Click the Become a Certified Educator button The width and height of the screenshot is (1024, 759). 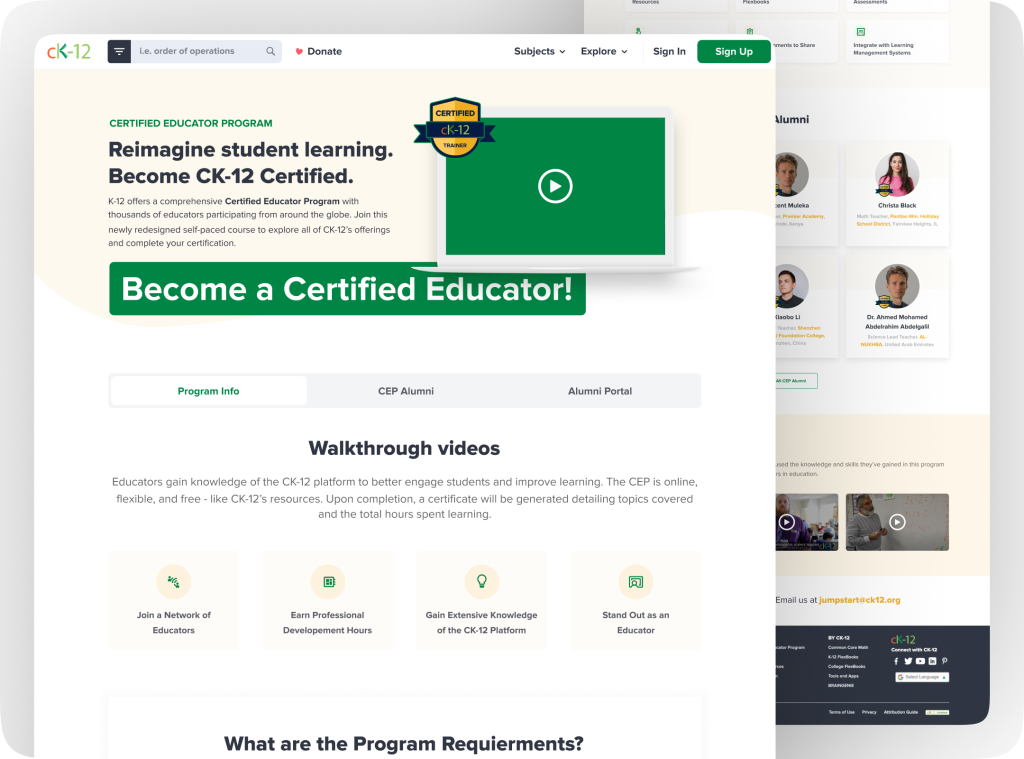point(347,289)
